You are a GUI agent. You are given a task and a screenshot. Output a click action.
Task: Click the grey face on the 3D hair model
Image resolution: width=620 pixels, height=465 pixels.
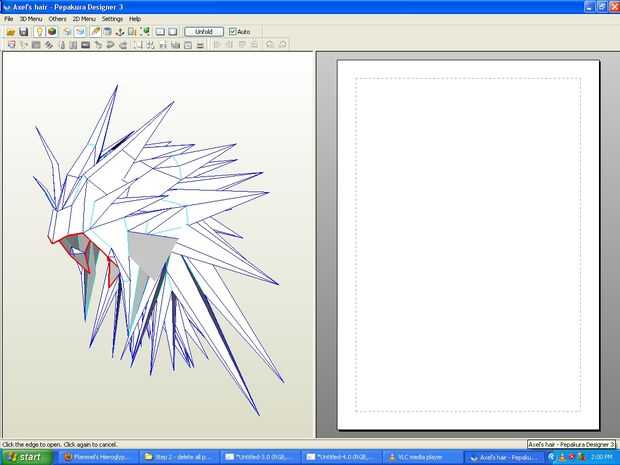point(151,253)
